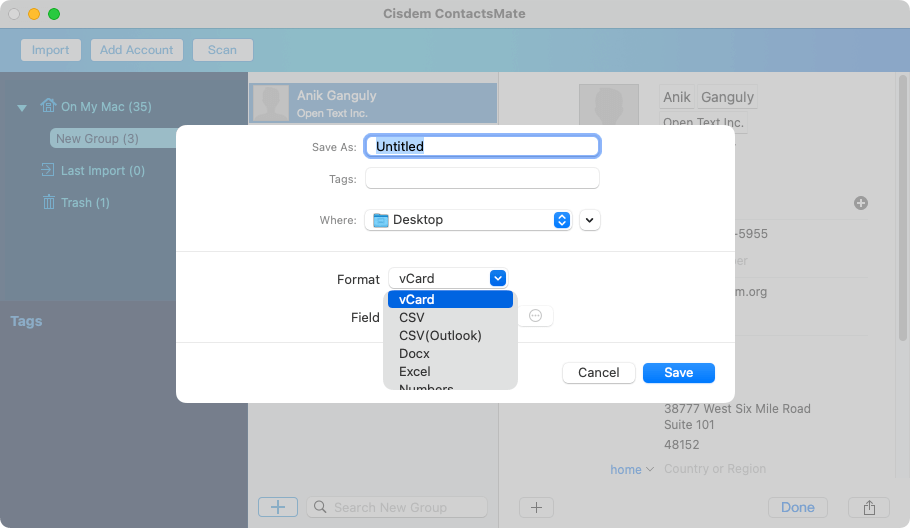Choose Docx export format
Screen dimensions: 910x528
[450, 353]
